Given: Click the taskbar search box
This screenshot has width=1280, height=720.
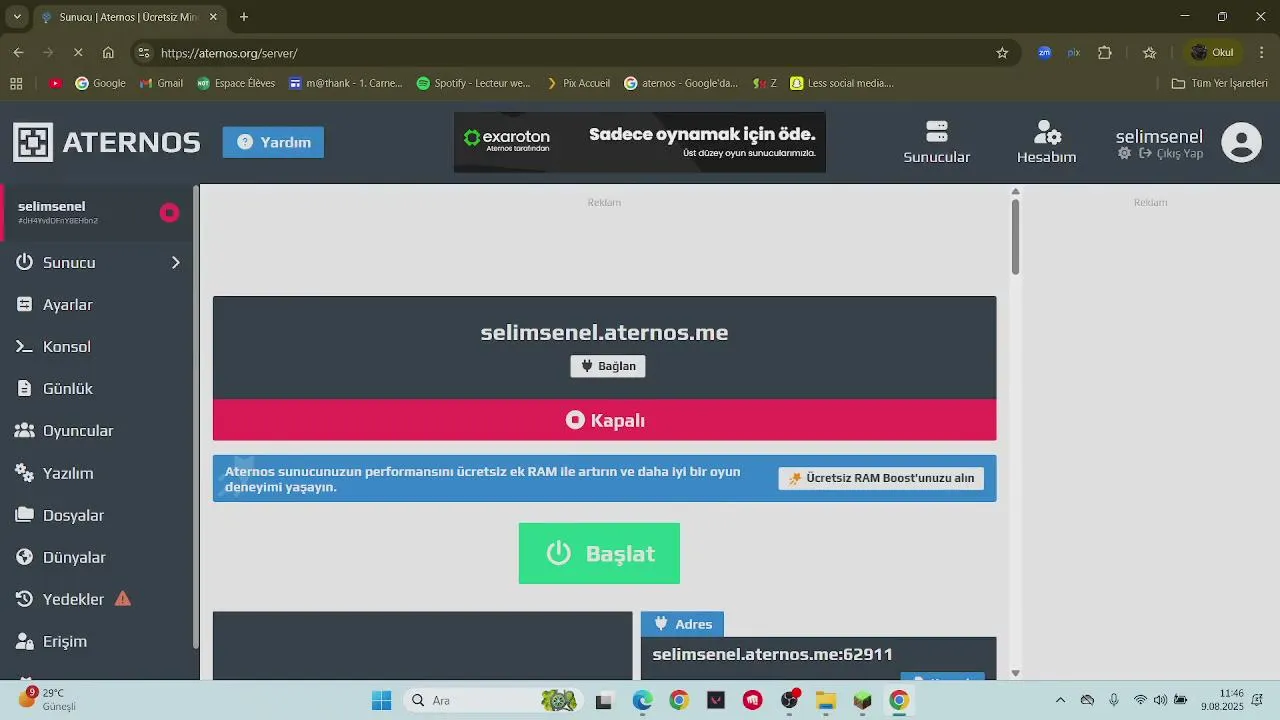Looking at the screenshot, I should 493,700.
